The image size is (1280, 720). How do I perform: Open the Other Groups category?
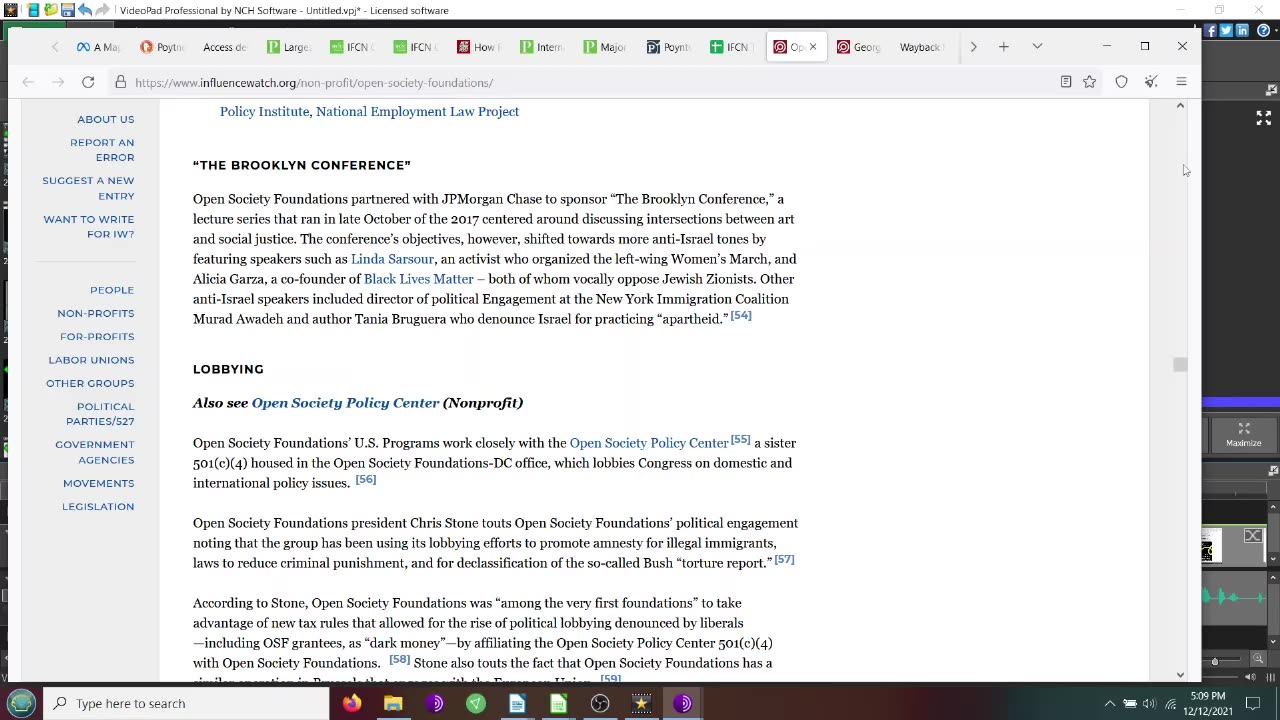click(x=90, y=383)
